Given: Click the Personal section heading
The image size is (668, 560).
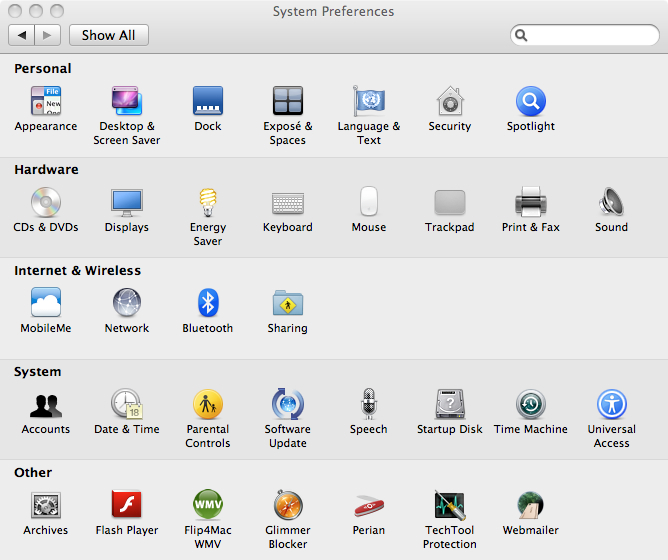Looking at the screenshot, I should tap(43, 69).
